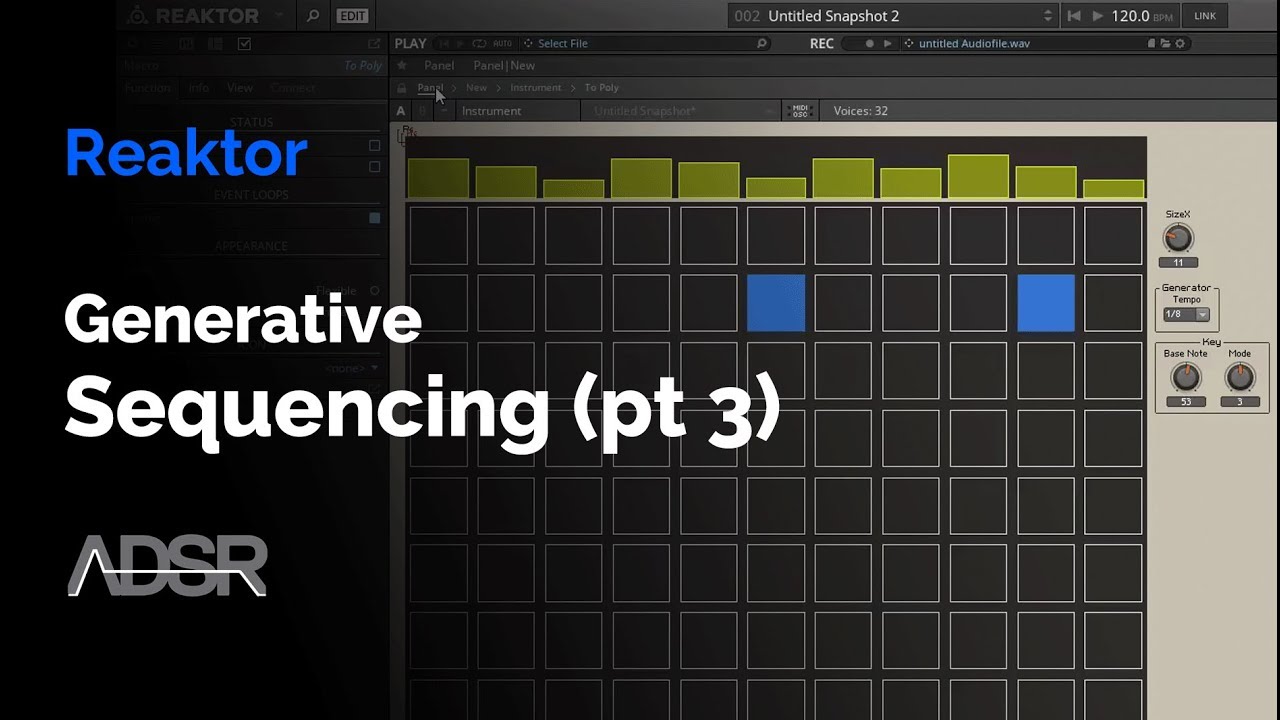Click the magnifier search icon beside EDIT
Image resolution: width=1280 pixels, height=720 pixels.
click(313, 15)
